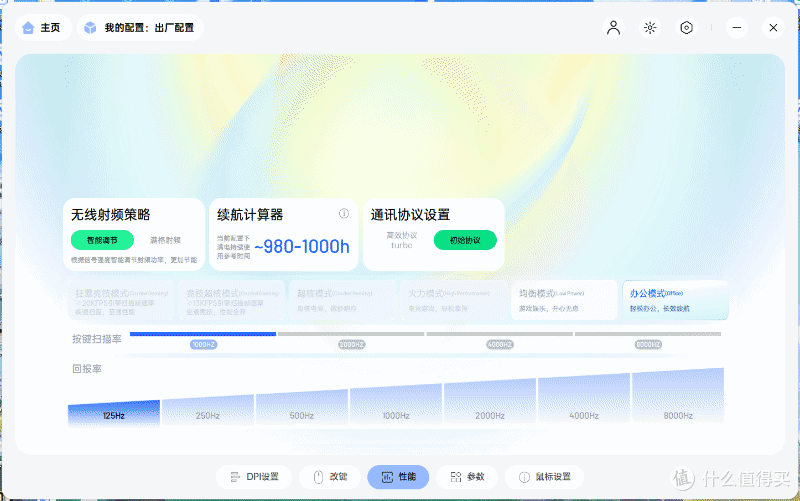The width and height of the screenshot is (800, 501).
Task: Switch to the DPI设置 tab
Action: 254,477
